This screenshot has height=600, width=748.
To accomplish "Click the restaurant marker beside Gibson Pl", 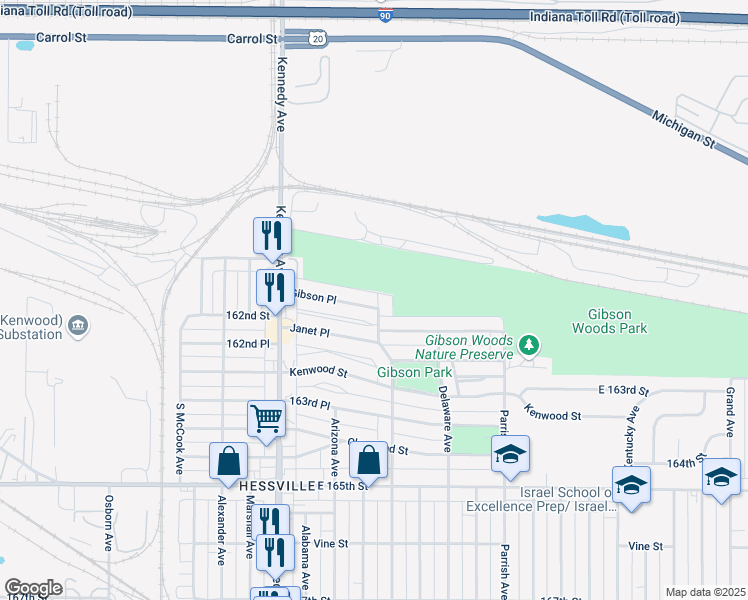I will click(275, 288).
